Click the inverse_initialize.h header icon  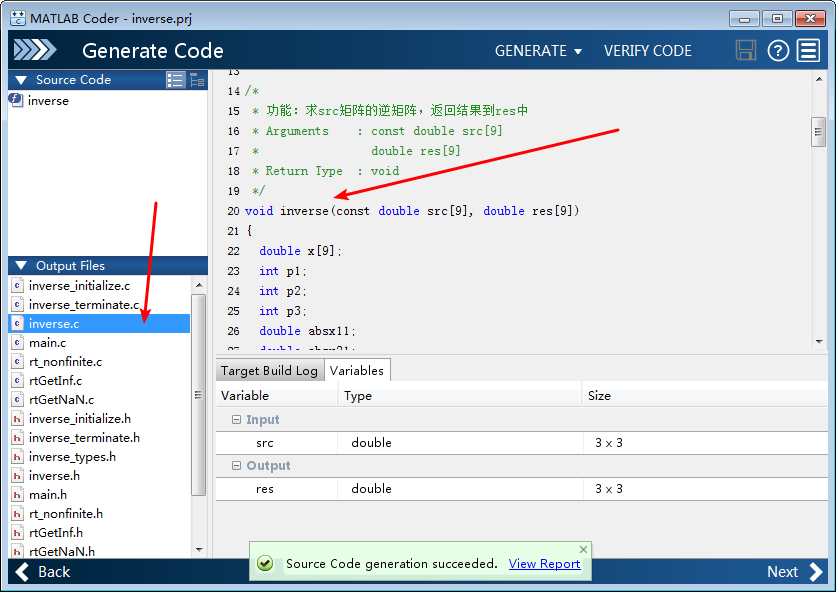point(17,419)
